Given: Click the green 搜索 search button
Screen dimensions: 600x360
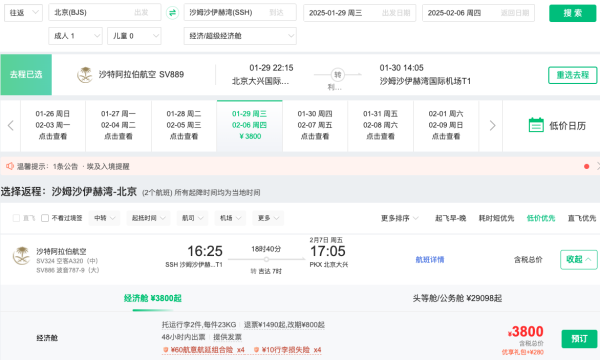Looking at the screenshot, I should pyautogui.click(x=572, y=13).
